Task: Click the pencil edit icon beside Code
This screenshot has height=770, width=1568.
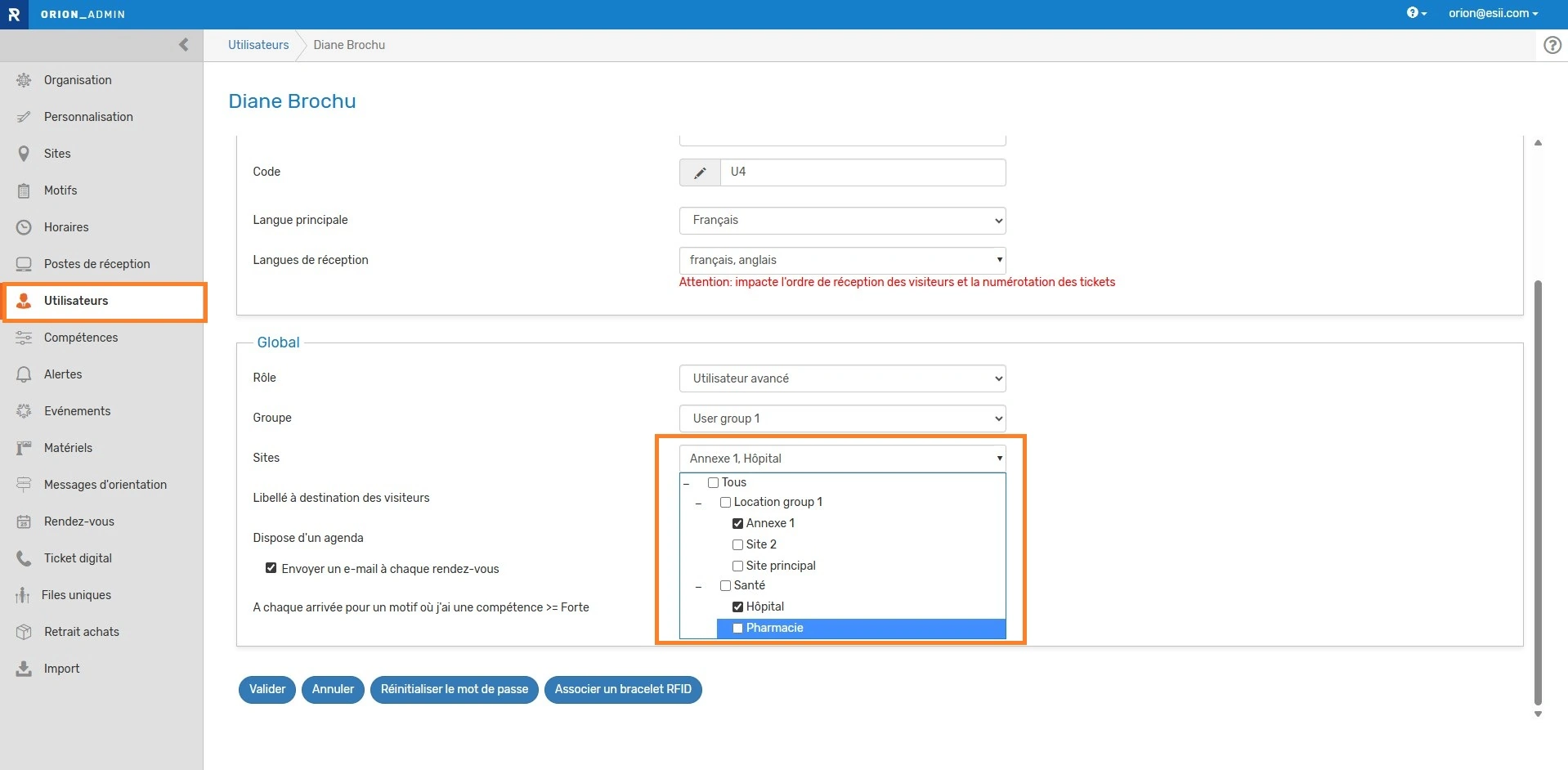Action: click(x=700, y=172)
